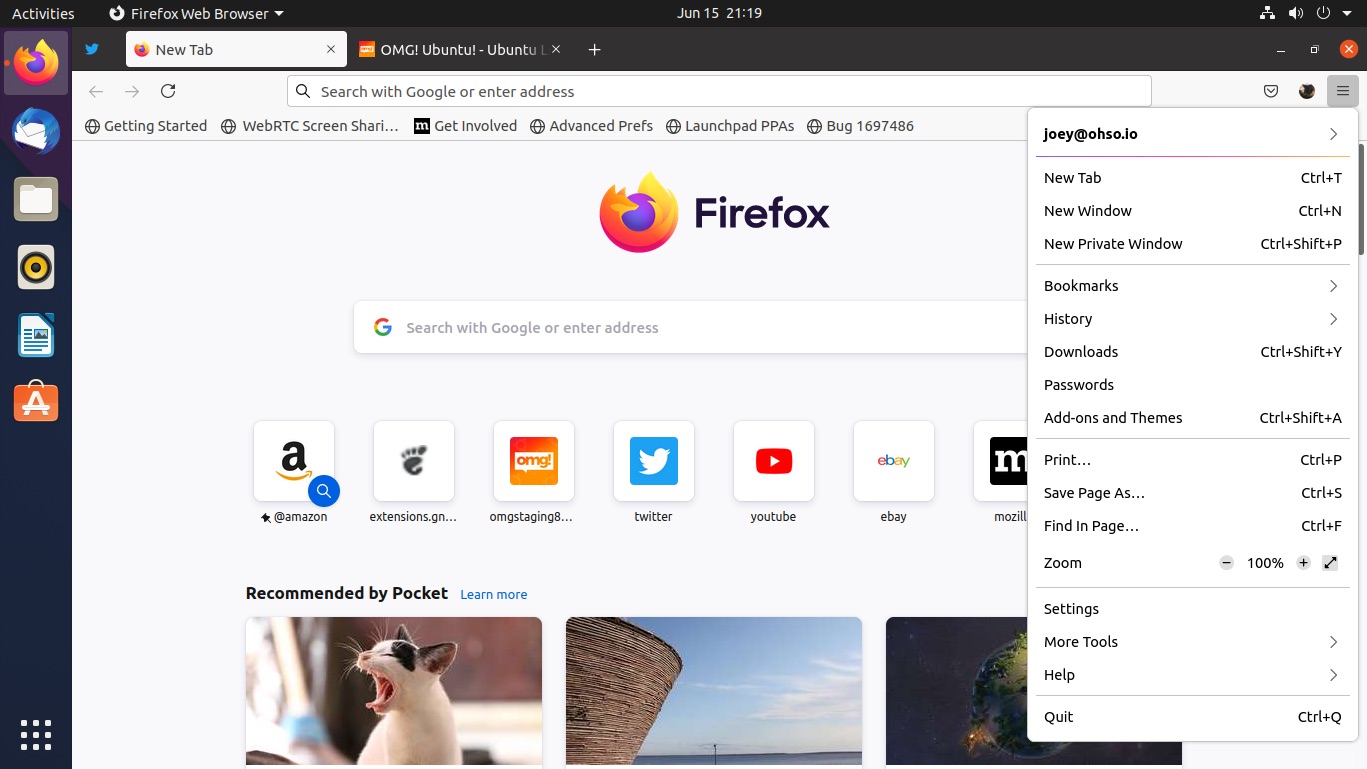Choose Save Page As… menu entry

1192,493
